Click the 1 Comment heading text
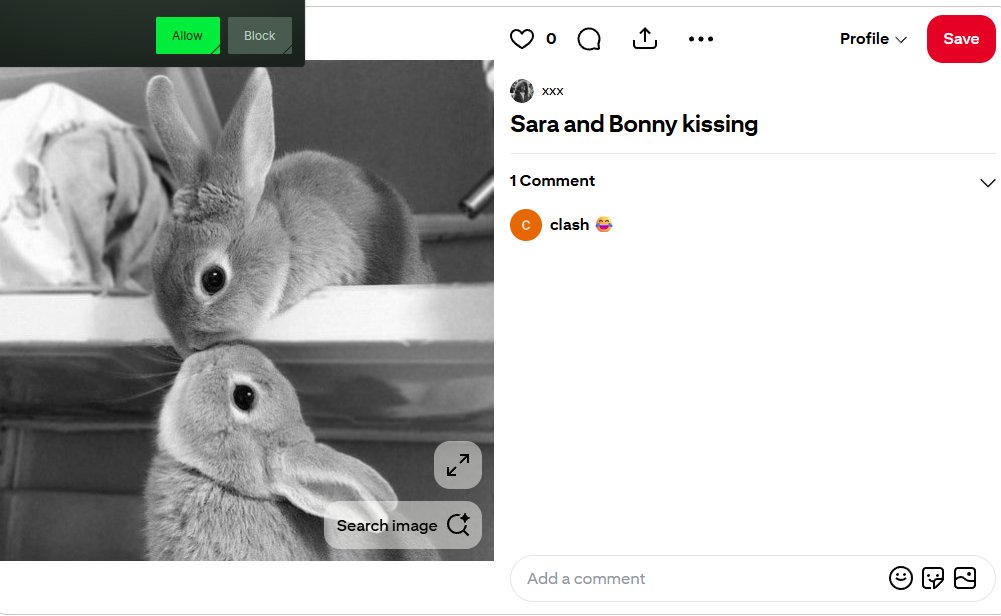1001x616 pixels. click(x=552, y=181)
